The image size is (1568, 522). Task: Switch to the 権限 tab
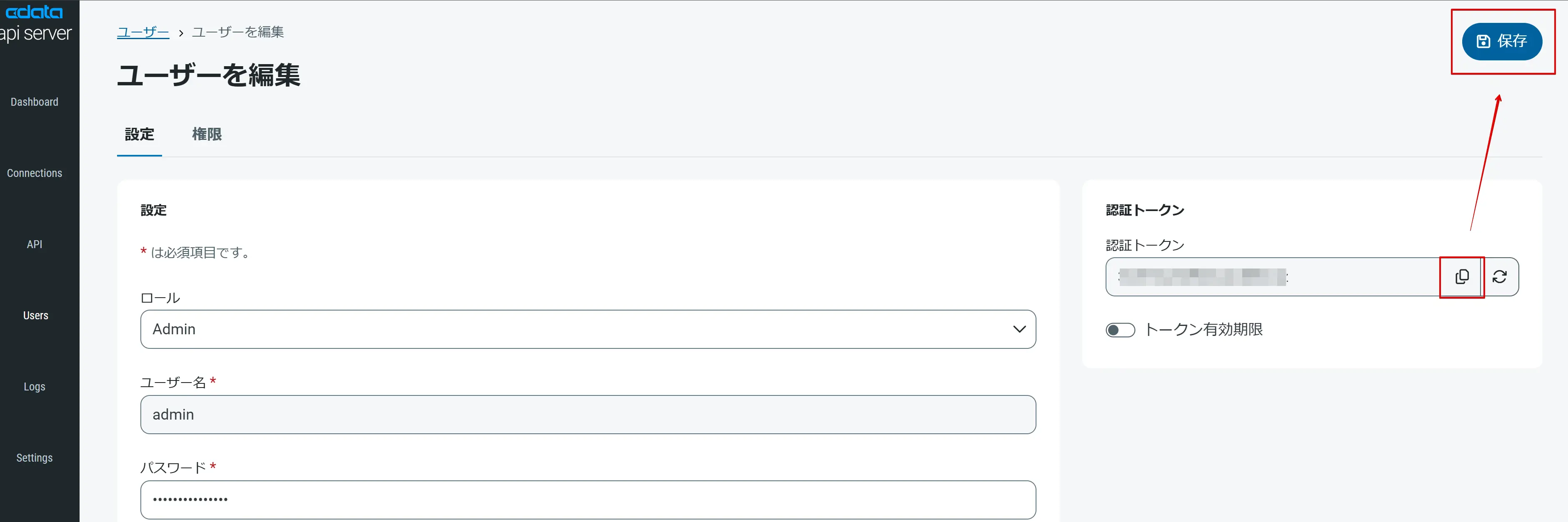(206, 134)
